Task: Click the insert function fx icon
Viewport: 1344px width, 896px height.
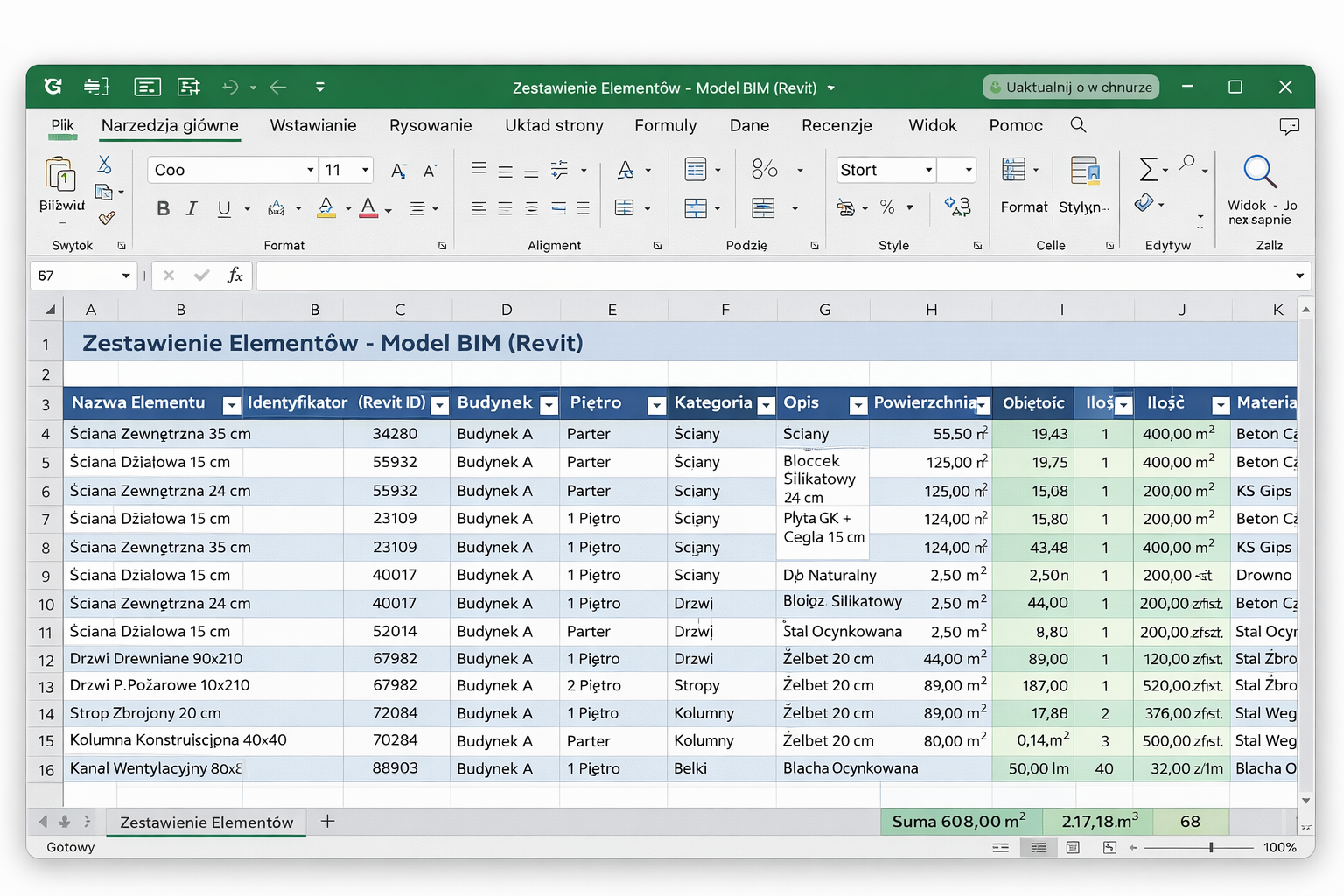Action: (234, 276)
